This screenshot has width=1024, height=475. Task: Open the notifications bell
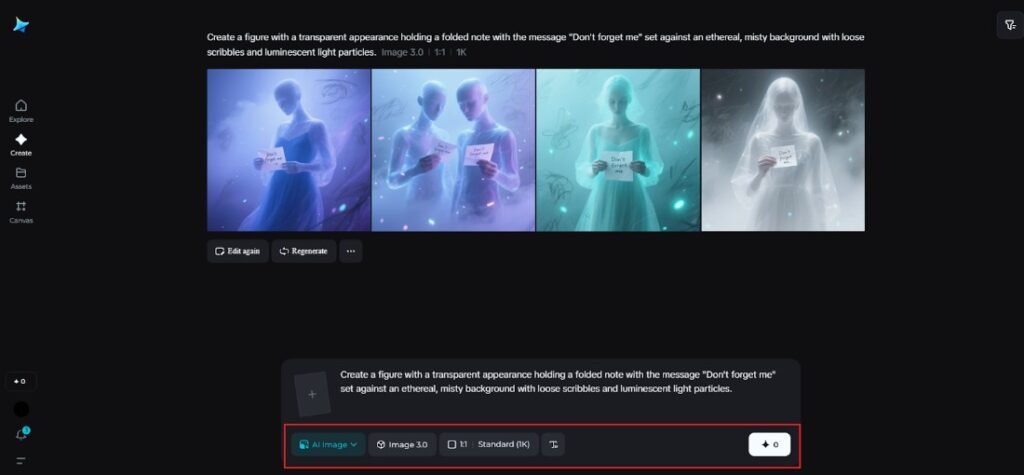tap(21, 434)
